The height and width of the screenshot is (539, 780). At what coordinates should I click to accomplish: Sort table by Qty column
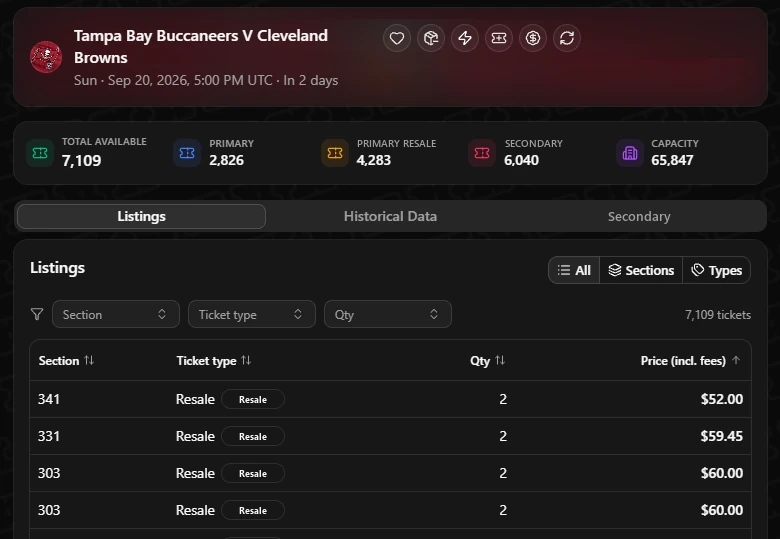[x=488, y=360]
